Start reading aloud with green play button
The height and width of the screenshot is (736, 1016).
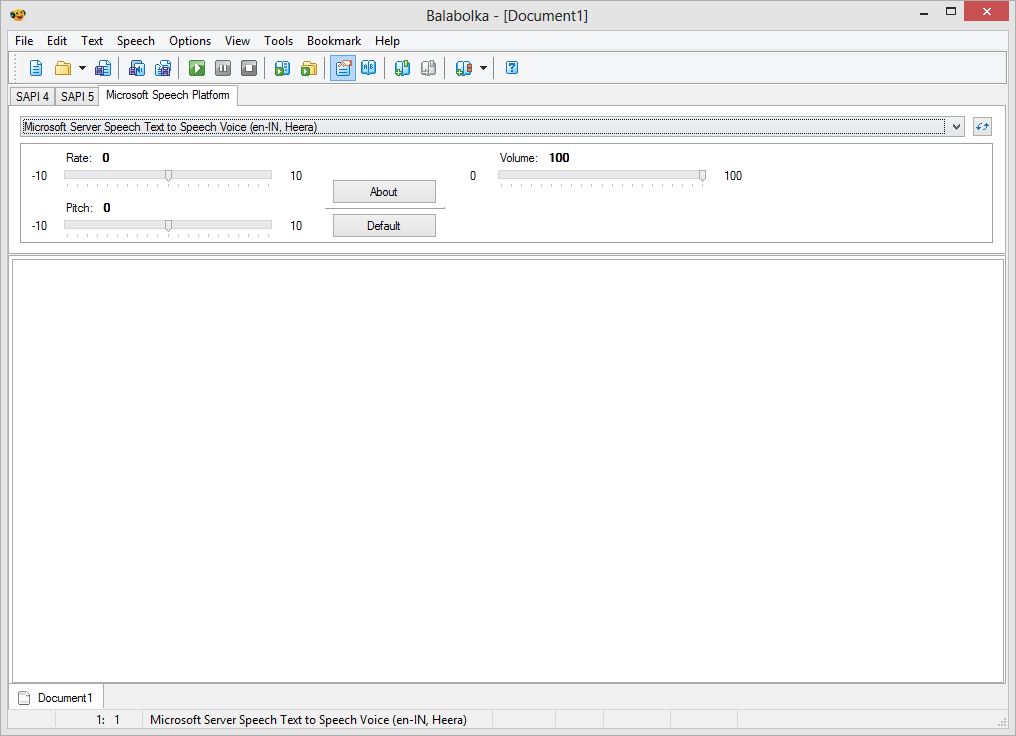(x=197, y=68)
